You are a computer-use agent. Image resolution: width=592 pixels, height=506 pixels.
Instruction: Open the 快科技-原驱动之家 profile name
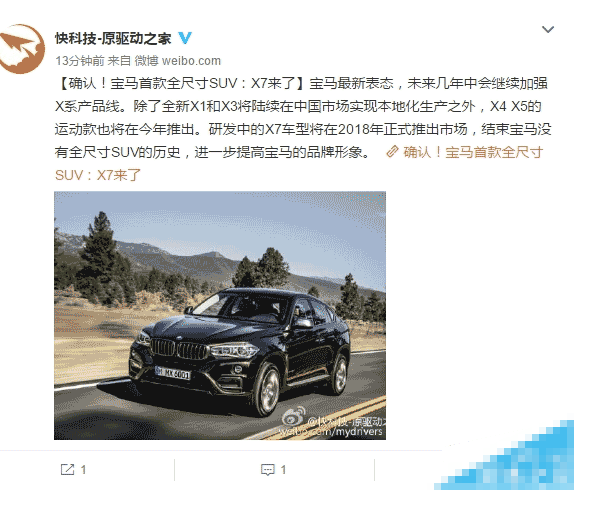113,38
